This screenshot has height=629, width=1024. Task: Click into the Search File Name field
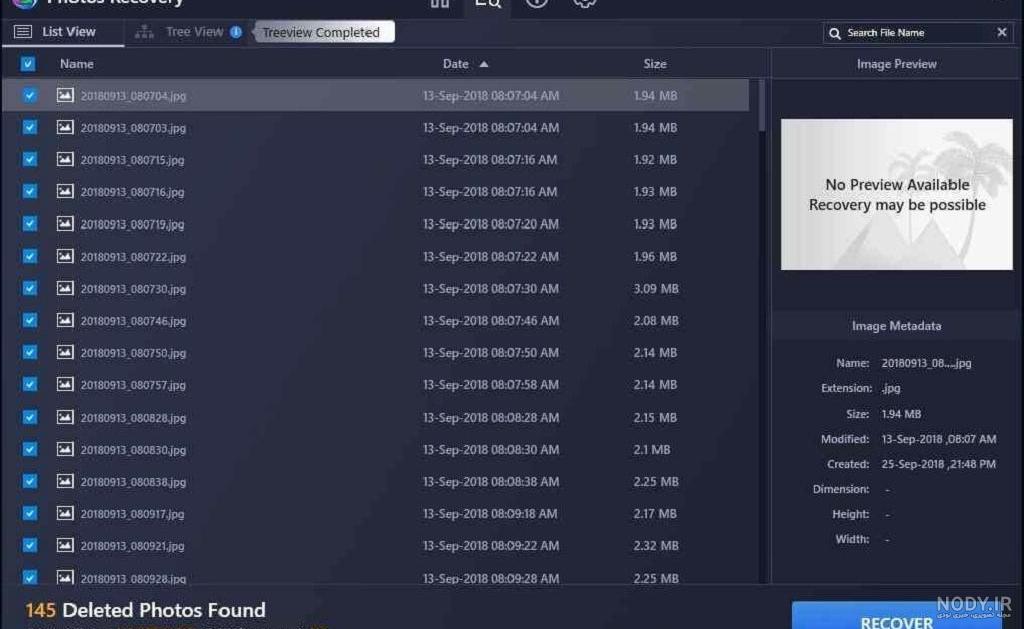coord(918,33)
